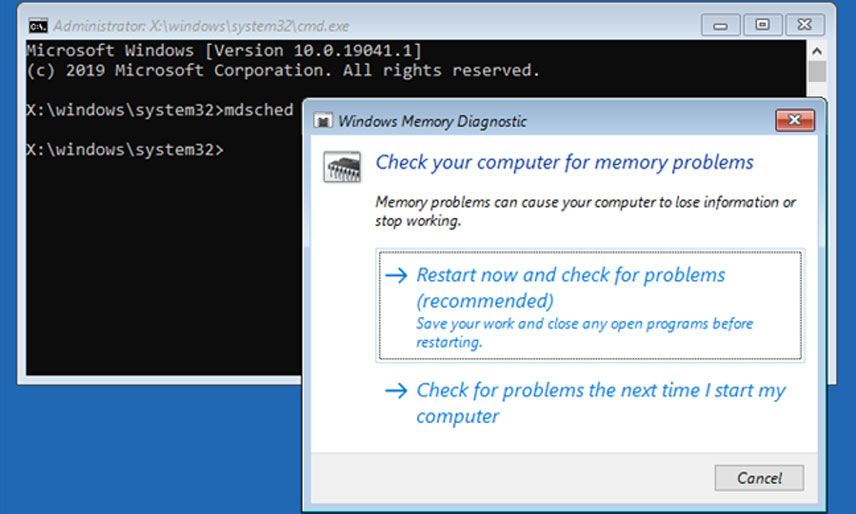The image size is (856, 514).
Task: Click the 'Windows Memory Diagnostic' title text
Action: pyautogui.click(x=432, y=121)
